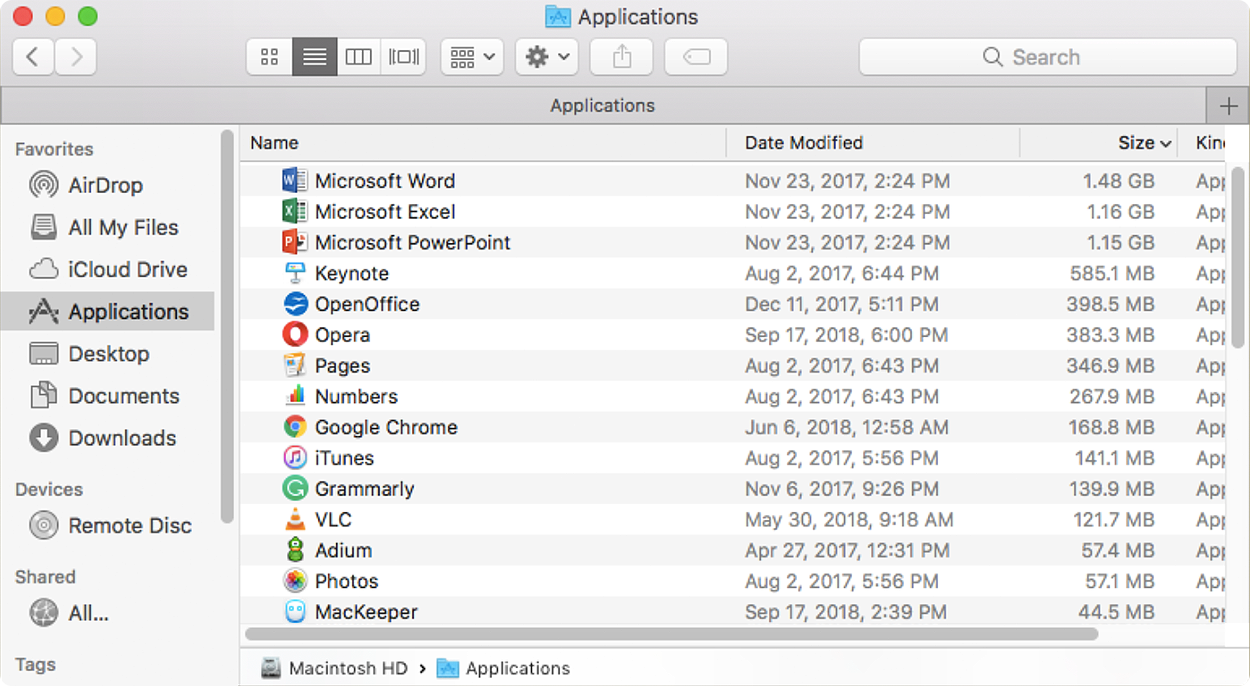Select Remote Disc under Devices
Viewport: 1250px width, 686px height.
tap(108, 525)
